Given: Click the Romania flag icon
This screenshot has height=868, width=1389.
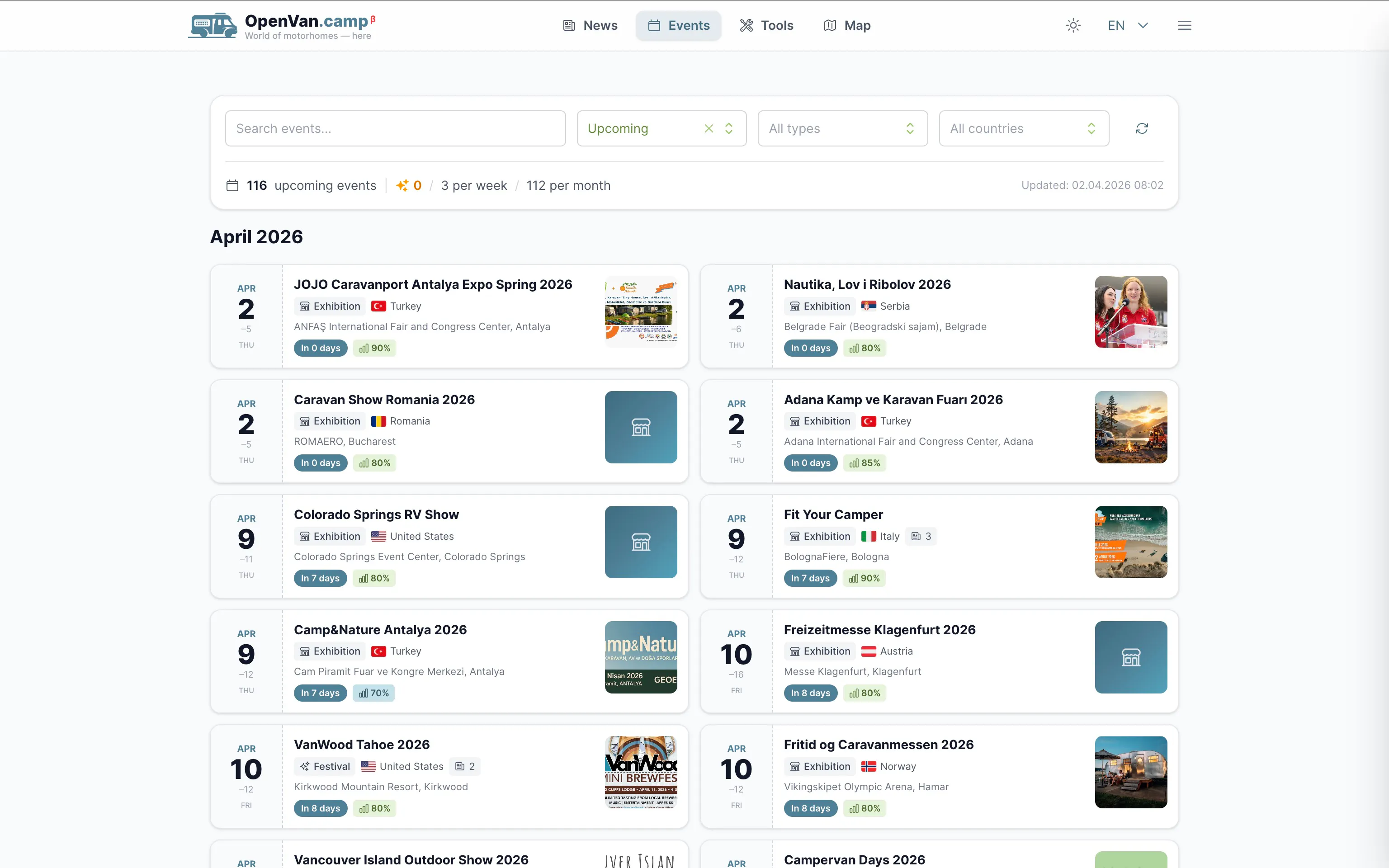Looking at the screenshot, I should [x=378, y=421].
